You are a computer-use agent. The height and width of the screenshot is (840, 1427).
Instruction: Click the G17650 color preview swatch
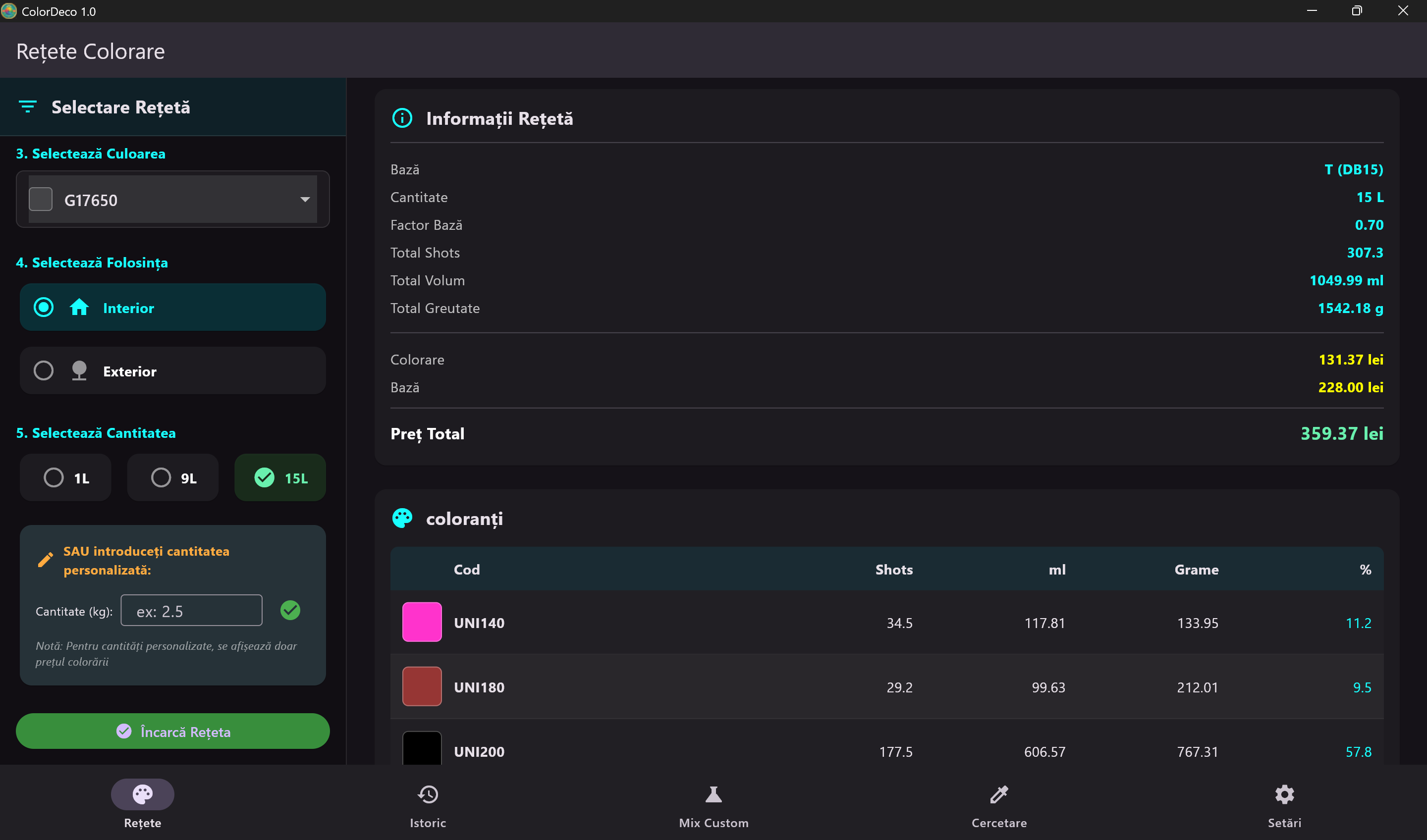[x=41, y=199]
